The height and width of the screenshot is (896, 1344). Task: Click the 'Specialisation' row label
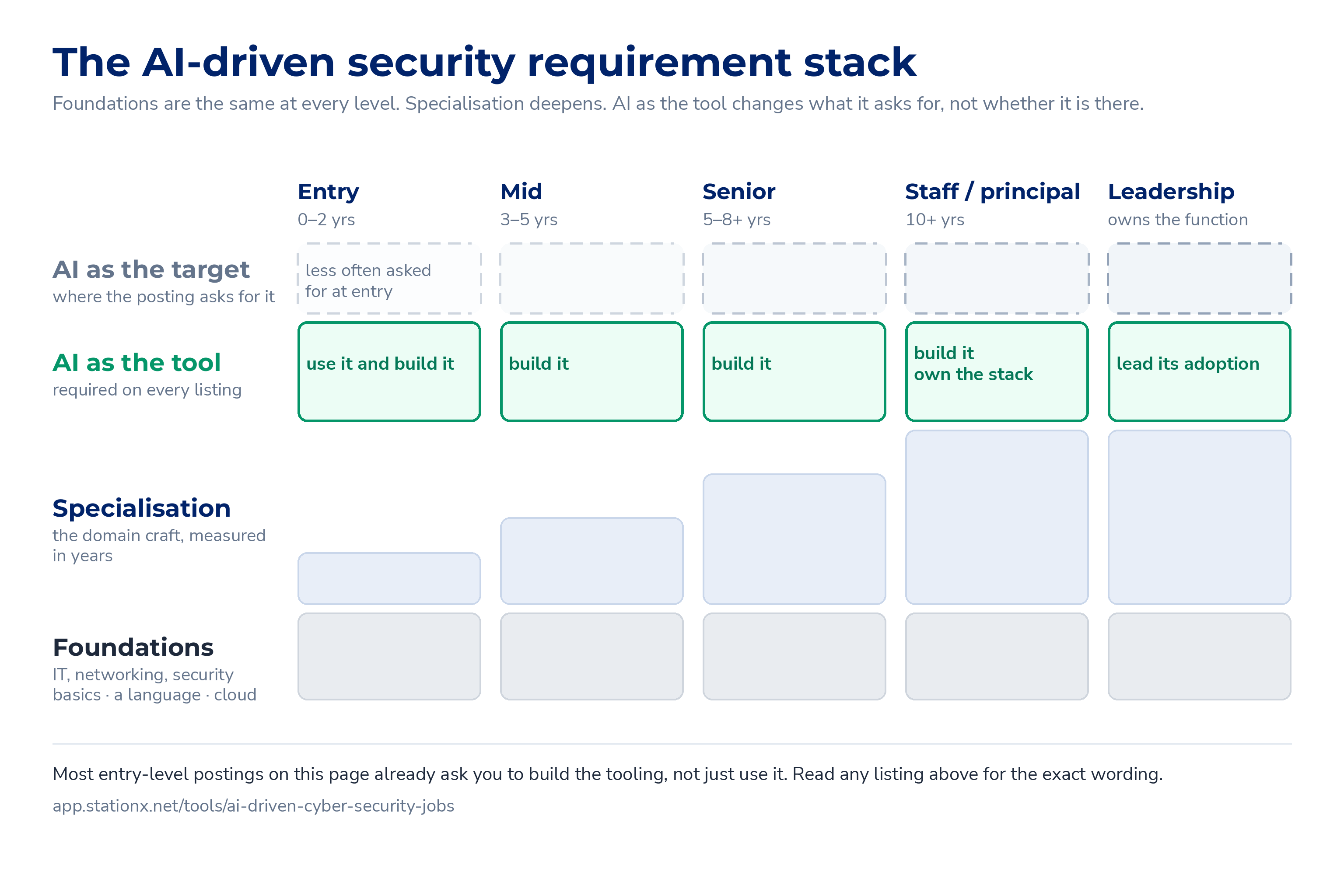141,508
